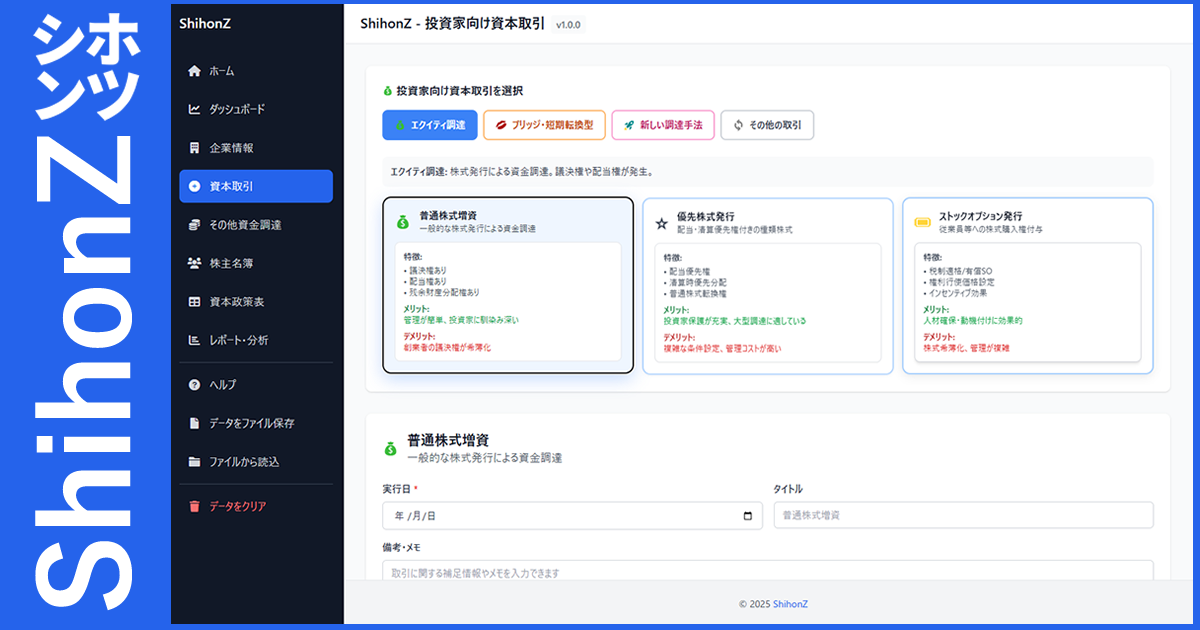The width and height of the screenshot is (1200, 630).
Task: Click the Help question mark icon
Action: pyautogui.click(x=194, y=385)
